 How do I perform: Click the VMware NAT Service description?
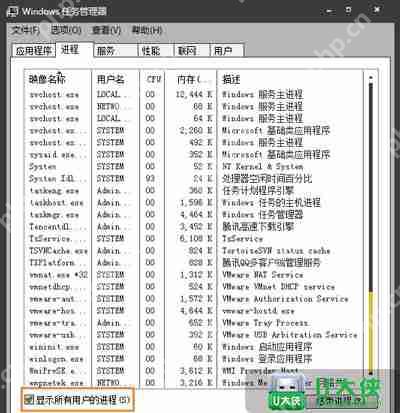click(263, 275)
